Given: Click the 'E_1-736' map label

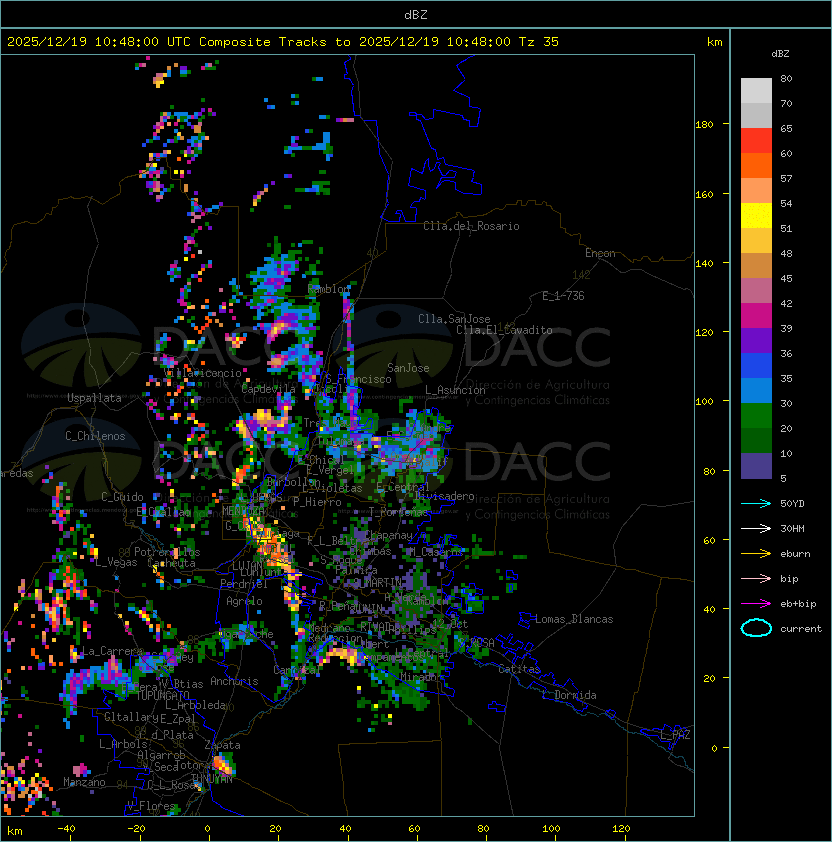Looking at the screenshot, I should tap(563, 296).
